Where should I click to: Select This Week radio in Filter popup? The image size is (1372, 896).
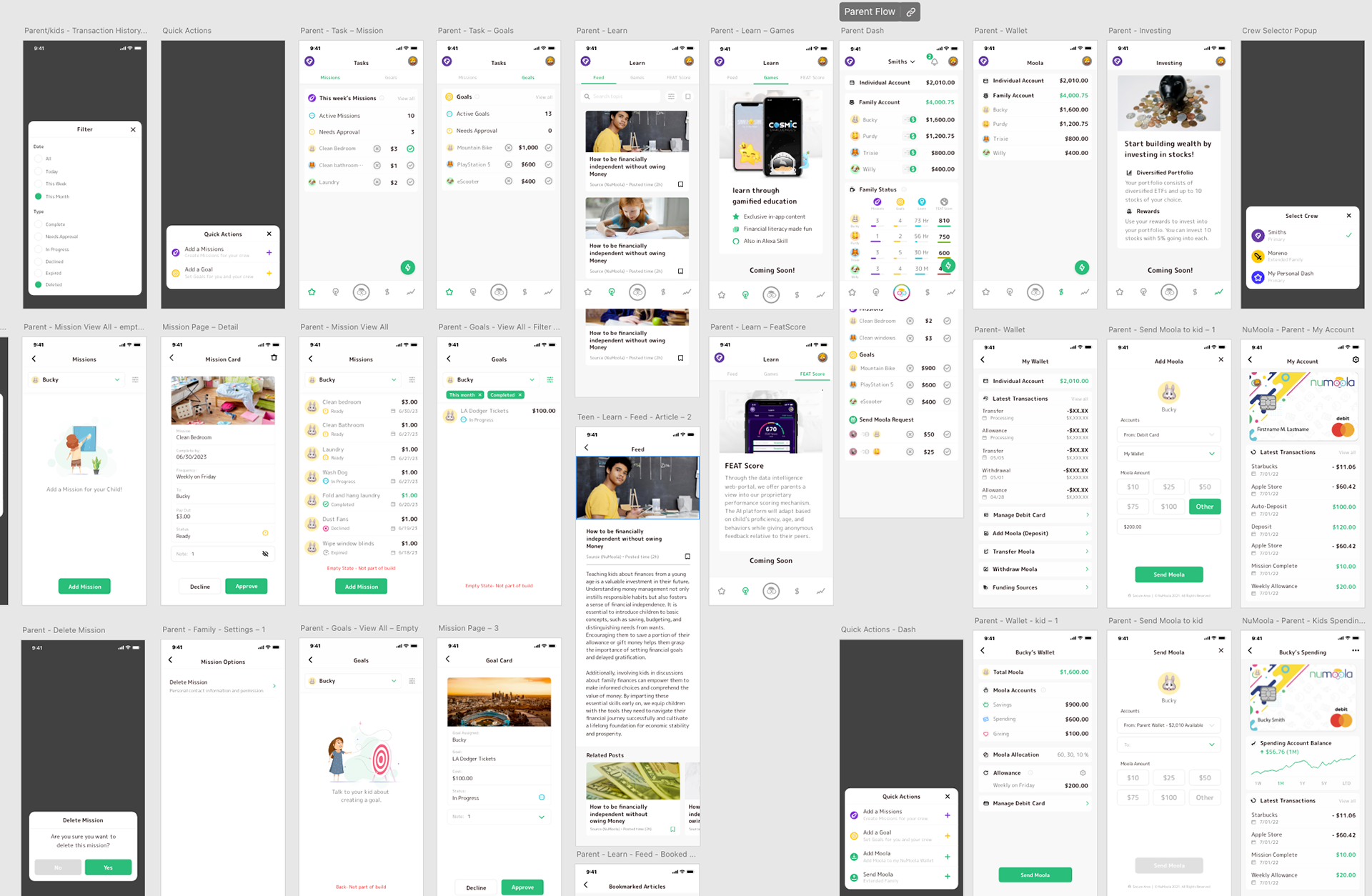(x=38, y=184)
